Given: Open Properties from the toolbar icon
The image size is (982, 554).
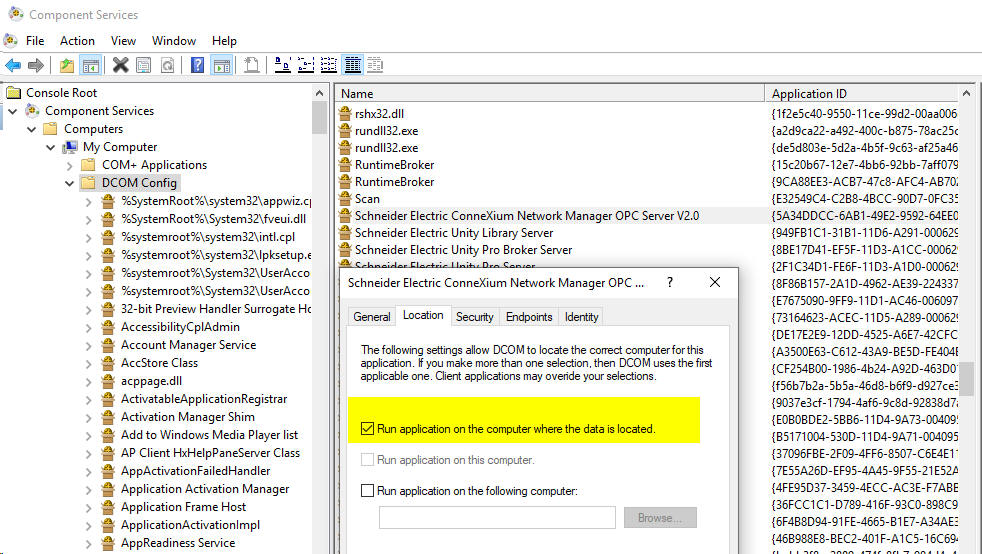Looking at the screenshot, I should (x=143, y=64).
